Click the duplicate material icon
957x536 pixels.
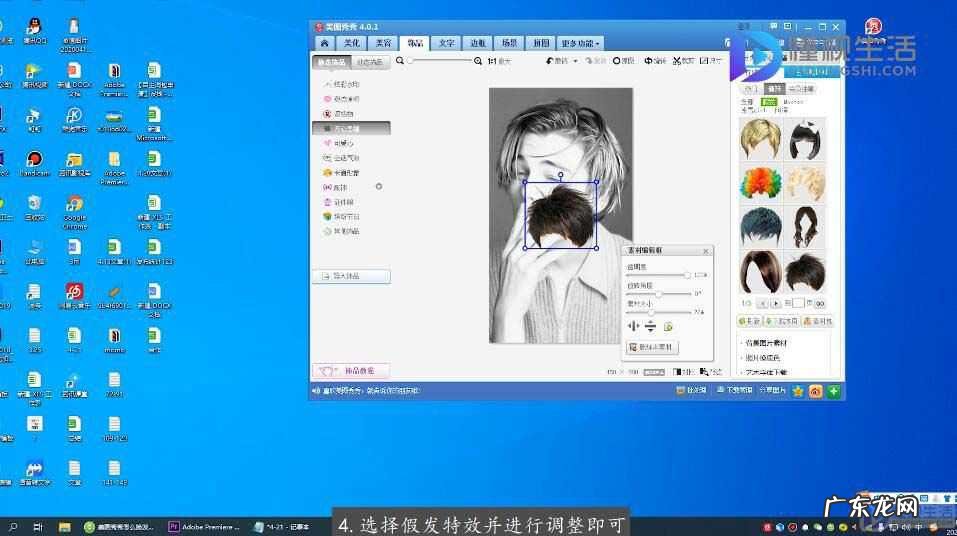pos(668,327)
